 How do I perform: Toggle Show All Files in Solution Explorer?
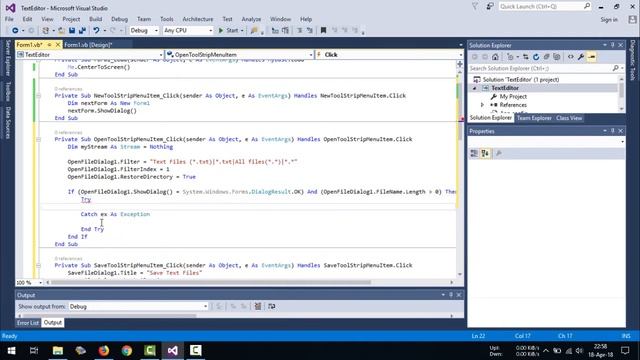pyautogui.click(x=557, y=57)
